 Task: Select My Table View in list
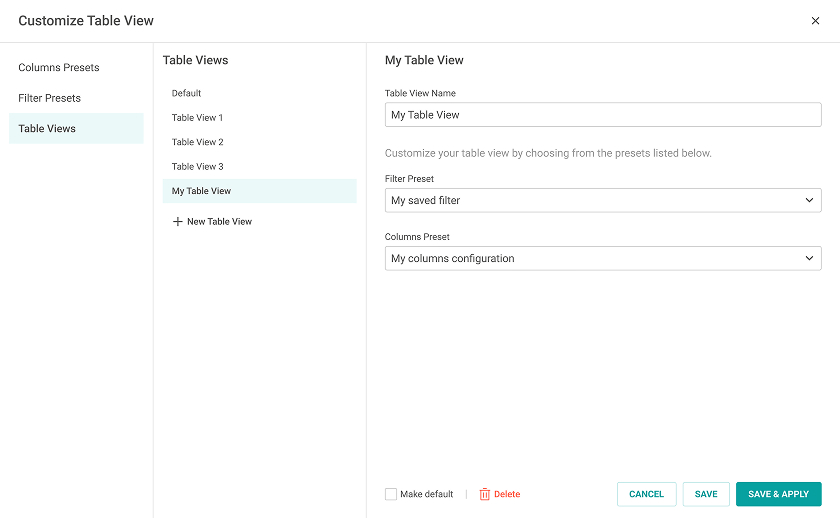[x=259, y=191]
